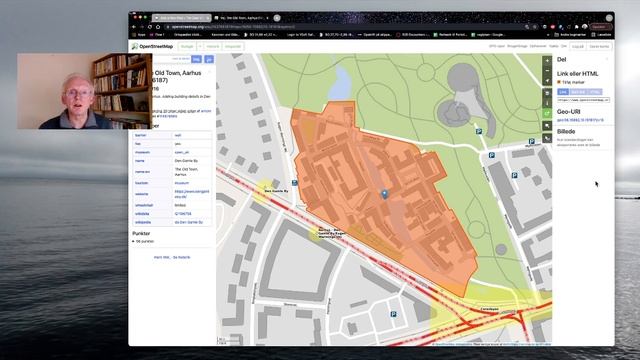The width and height of the screenshot is (640, 360).
Task: Click the Log på button
Action: (x=578, y=47)
